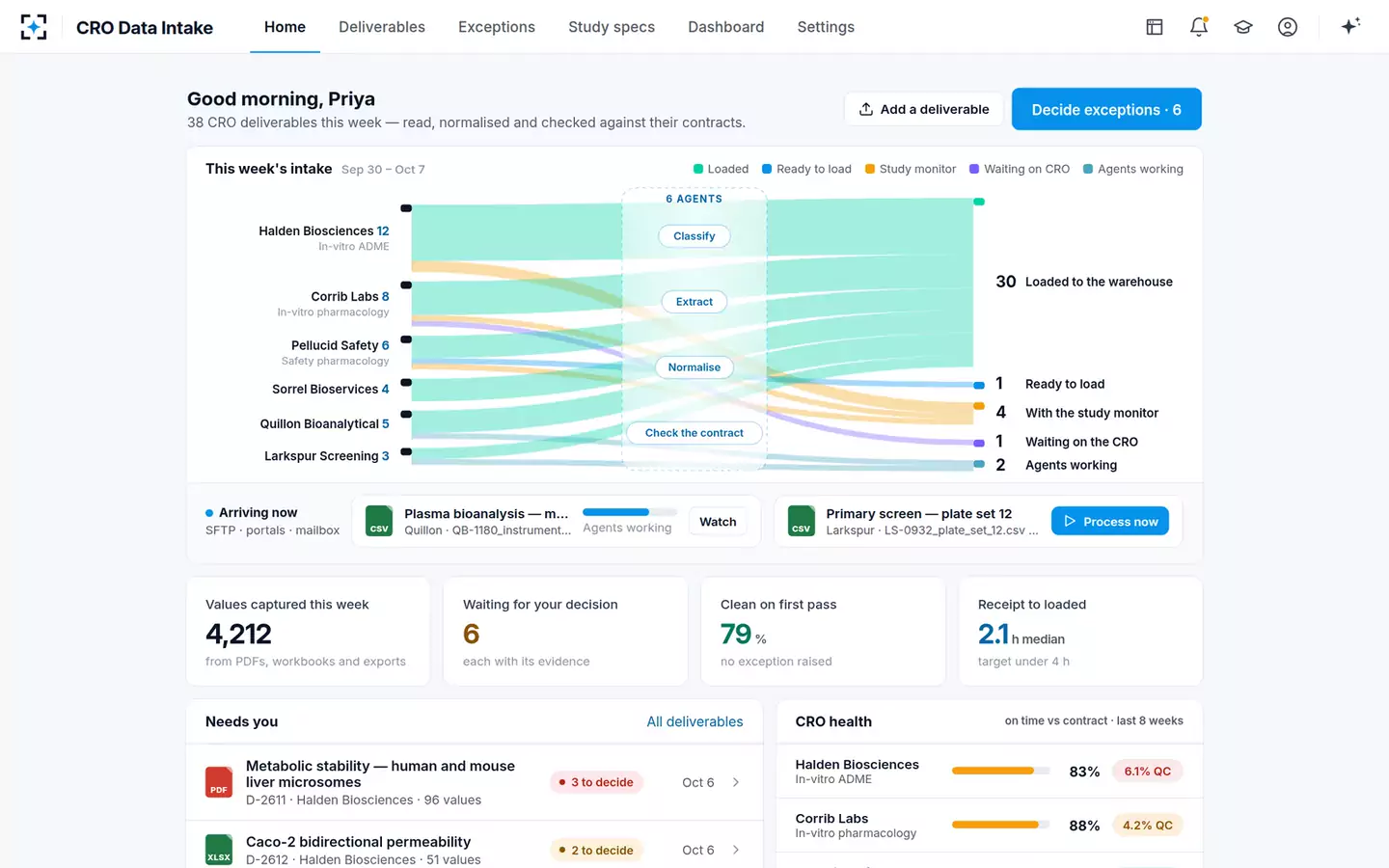Click Halden Biosciences on-time bar
Viewport: 1389px width, 868px height.
pos(1000,771)
